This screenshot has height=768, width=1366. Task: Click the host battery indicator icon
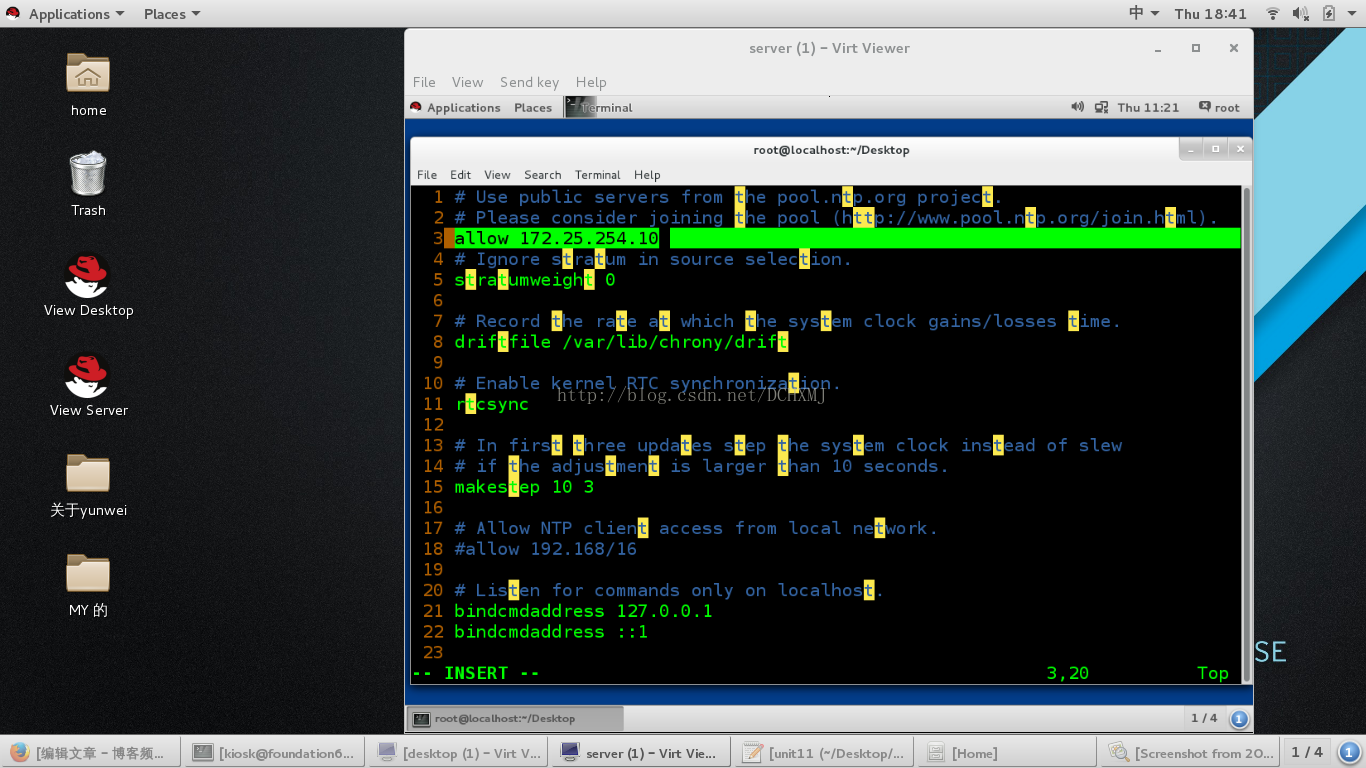click(1329, 14)
